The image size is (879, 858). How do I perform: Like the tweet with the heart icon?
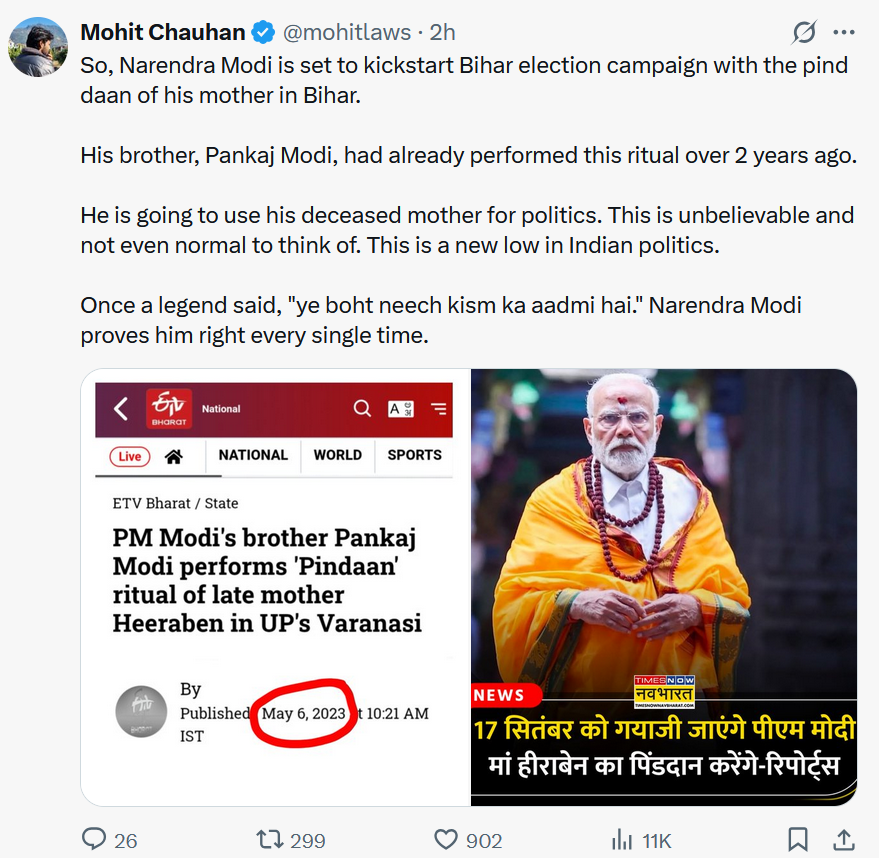[x=446, y=839]
